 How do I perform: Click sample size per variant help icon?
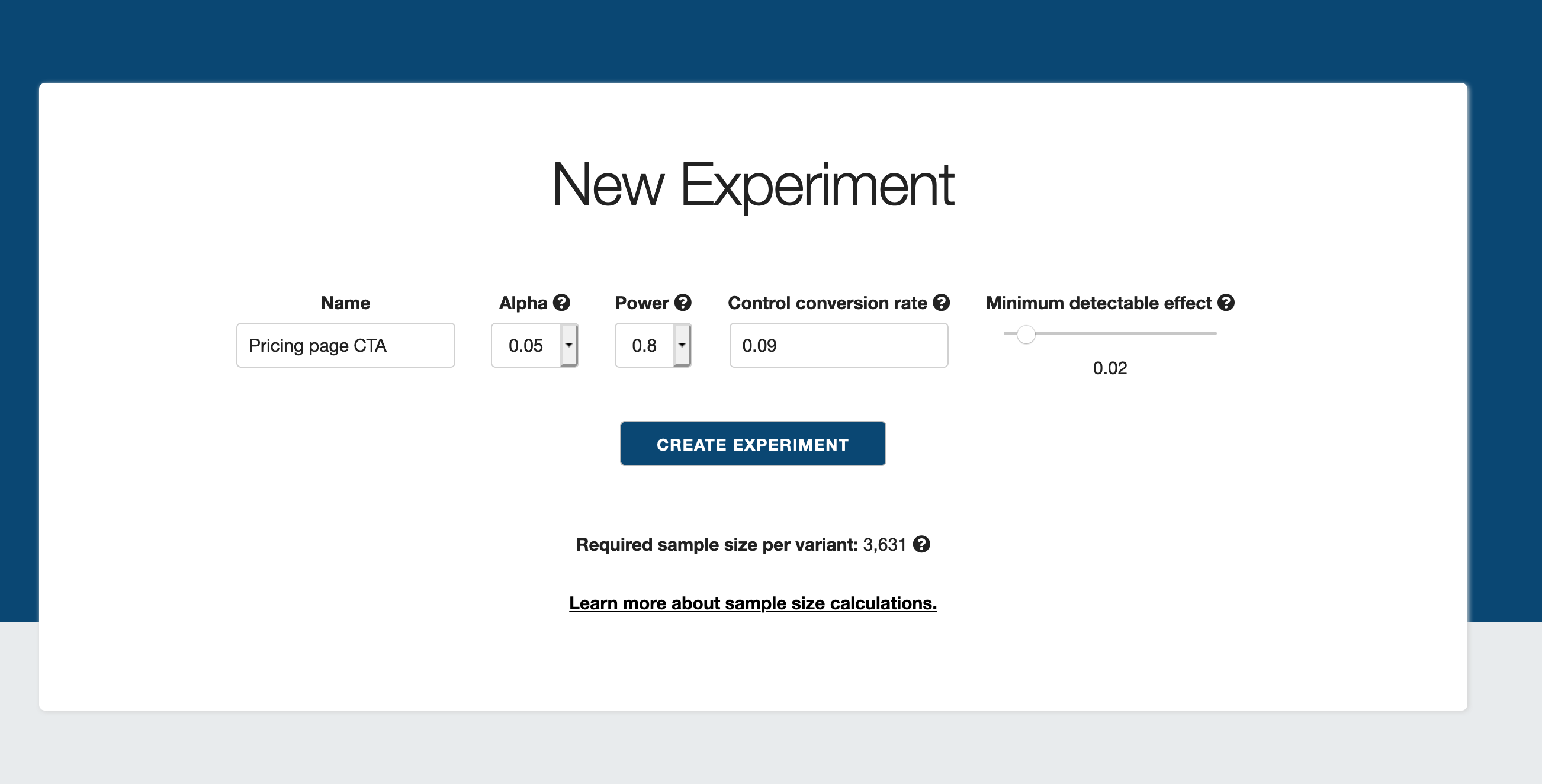[x=921, y=544]
